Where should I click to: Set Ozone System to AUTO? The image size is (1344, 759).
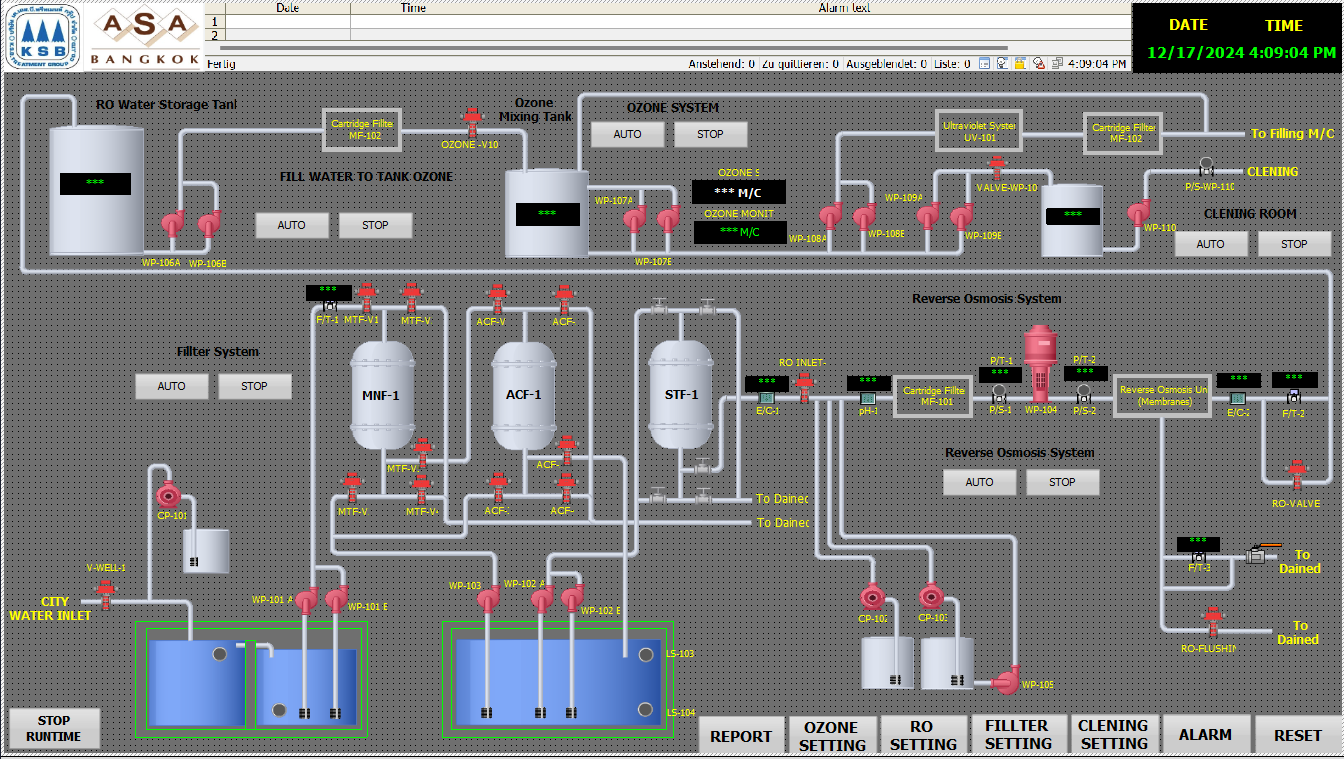click(x=627, y=134)
